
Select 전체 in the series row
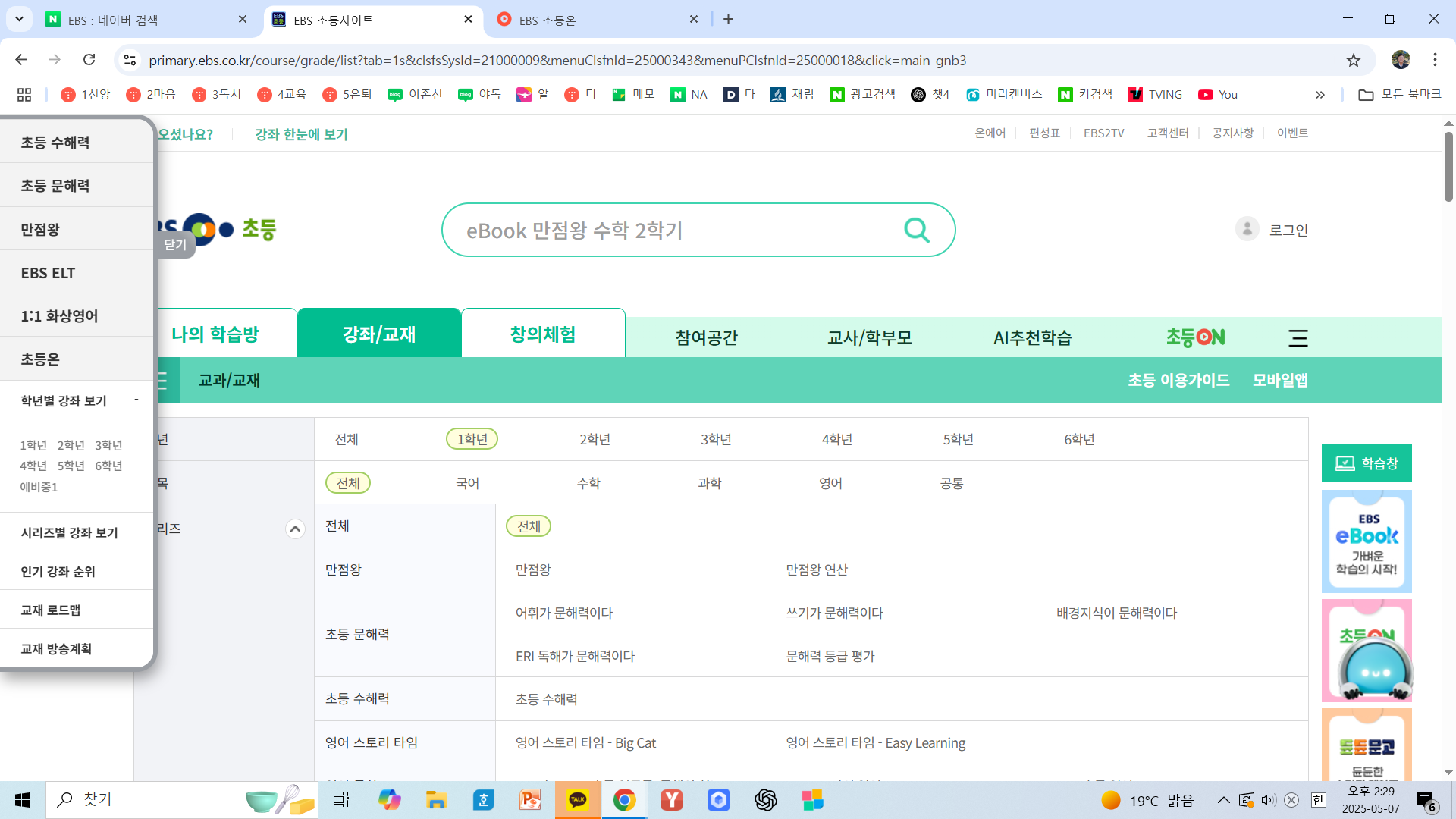click(x=528, y=526)
